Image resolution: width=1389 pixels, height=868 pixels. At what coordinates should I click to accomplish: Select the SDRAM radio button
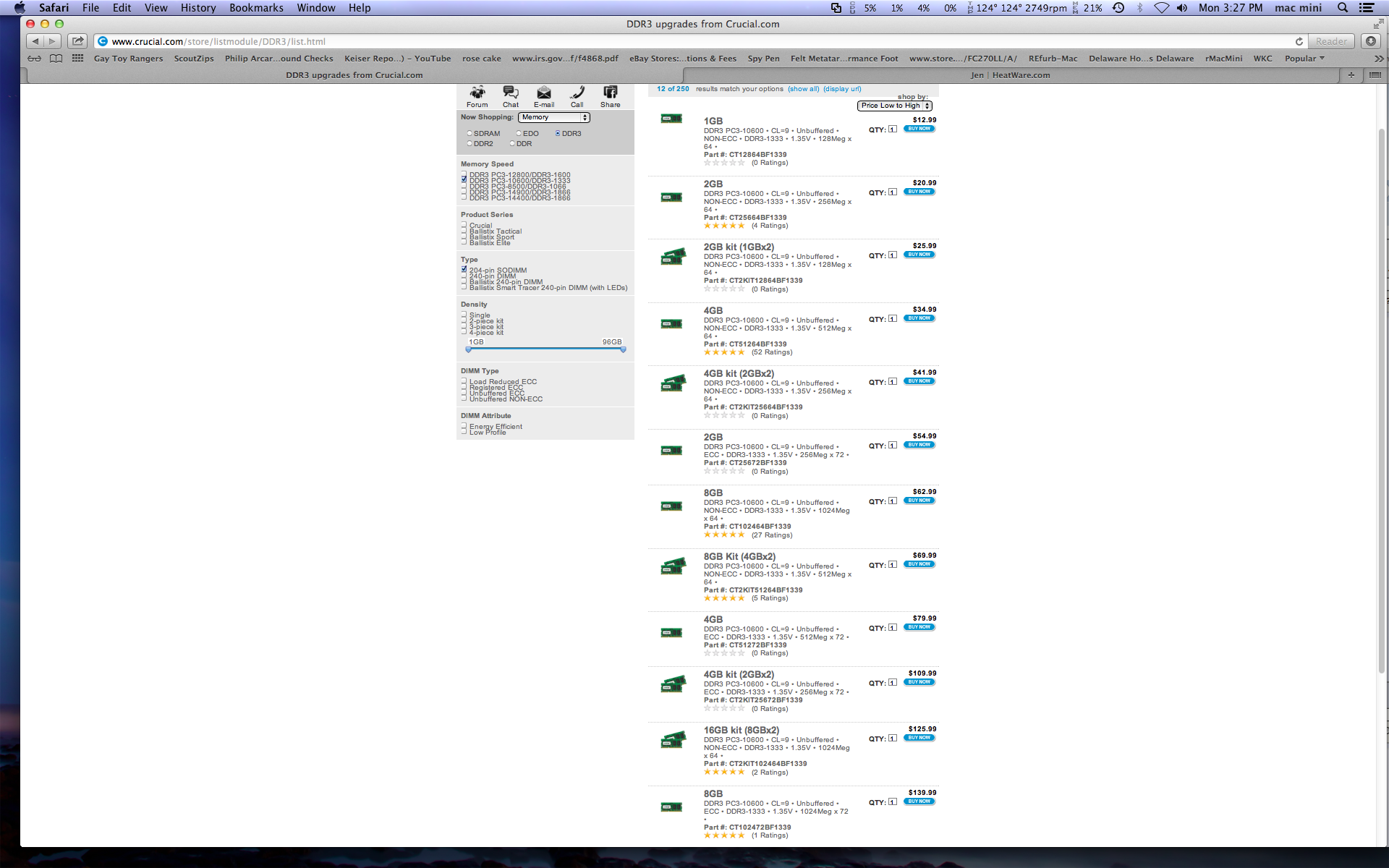[x=470, y=134]
